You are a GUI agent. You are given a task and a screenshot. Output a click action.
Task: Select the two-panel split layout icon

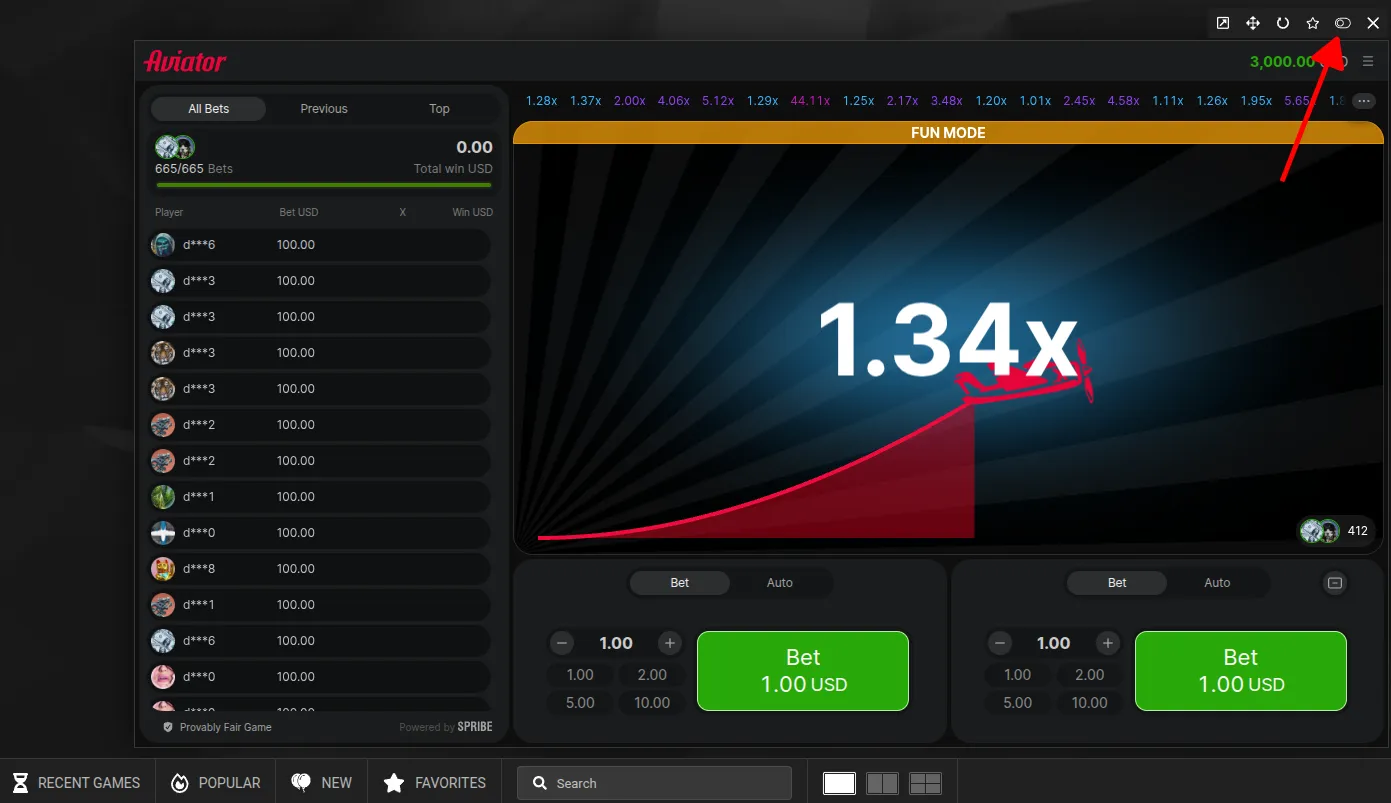click(x=882, y=783)
